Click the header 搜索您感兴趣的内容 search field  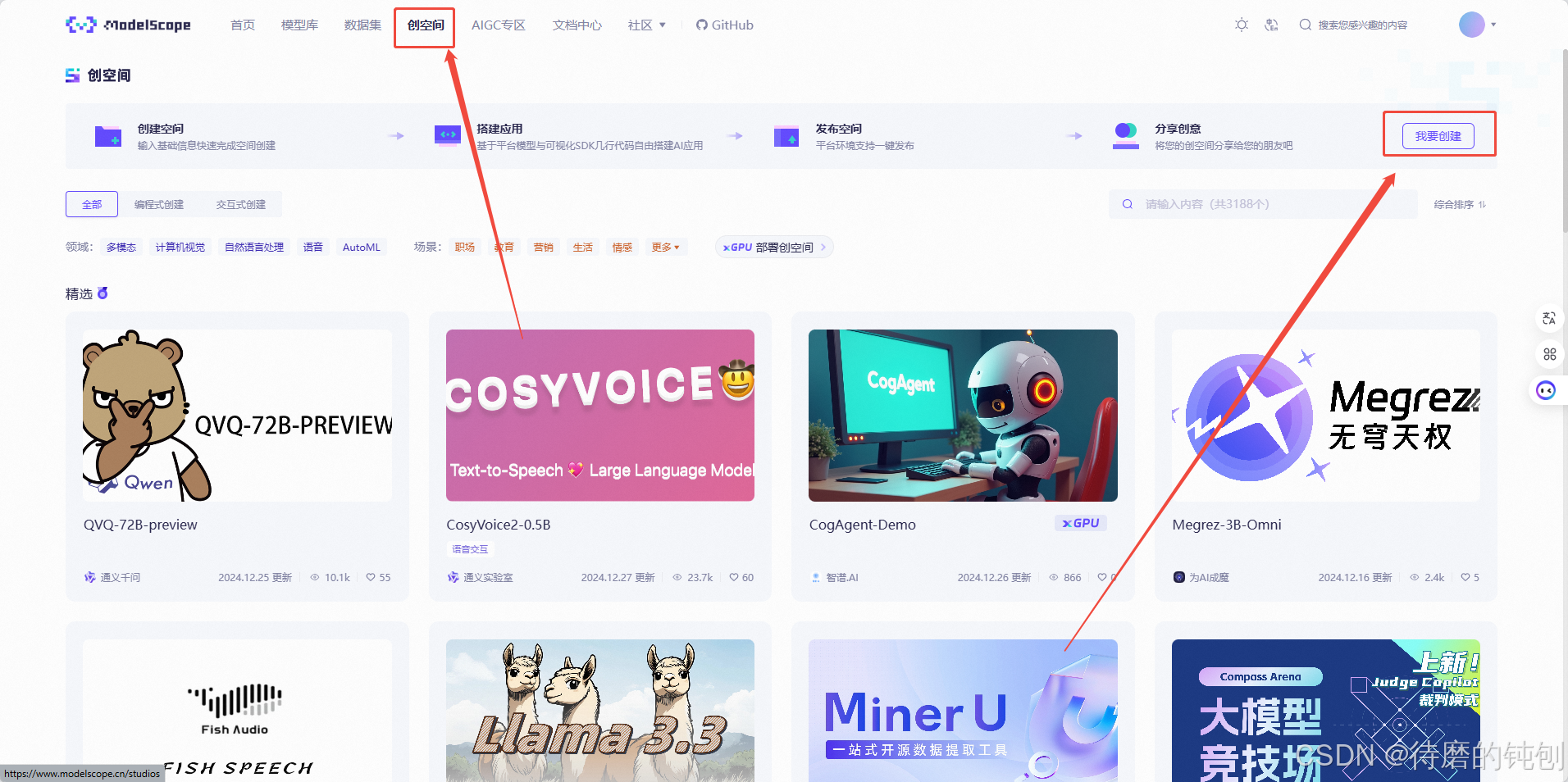point(1363,25)
